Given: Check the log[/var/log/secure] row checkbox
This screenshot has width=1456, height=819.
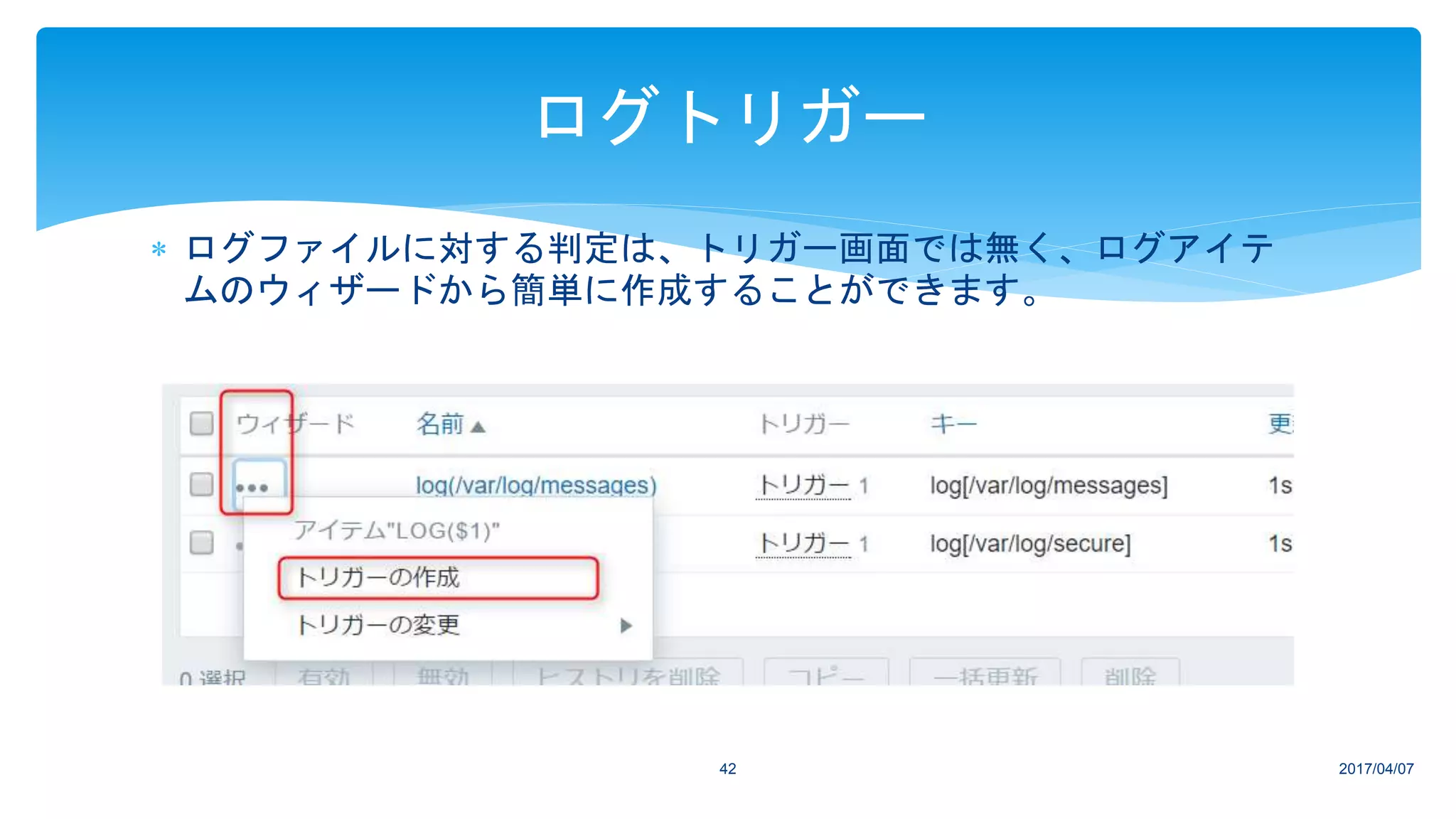Looking at the screenshot, I should coord(202,542).
